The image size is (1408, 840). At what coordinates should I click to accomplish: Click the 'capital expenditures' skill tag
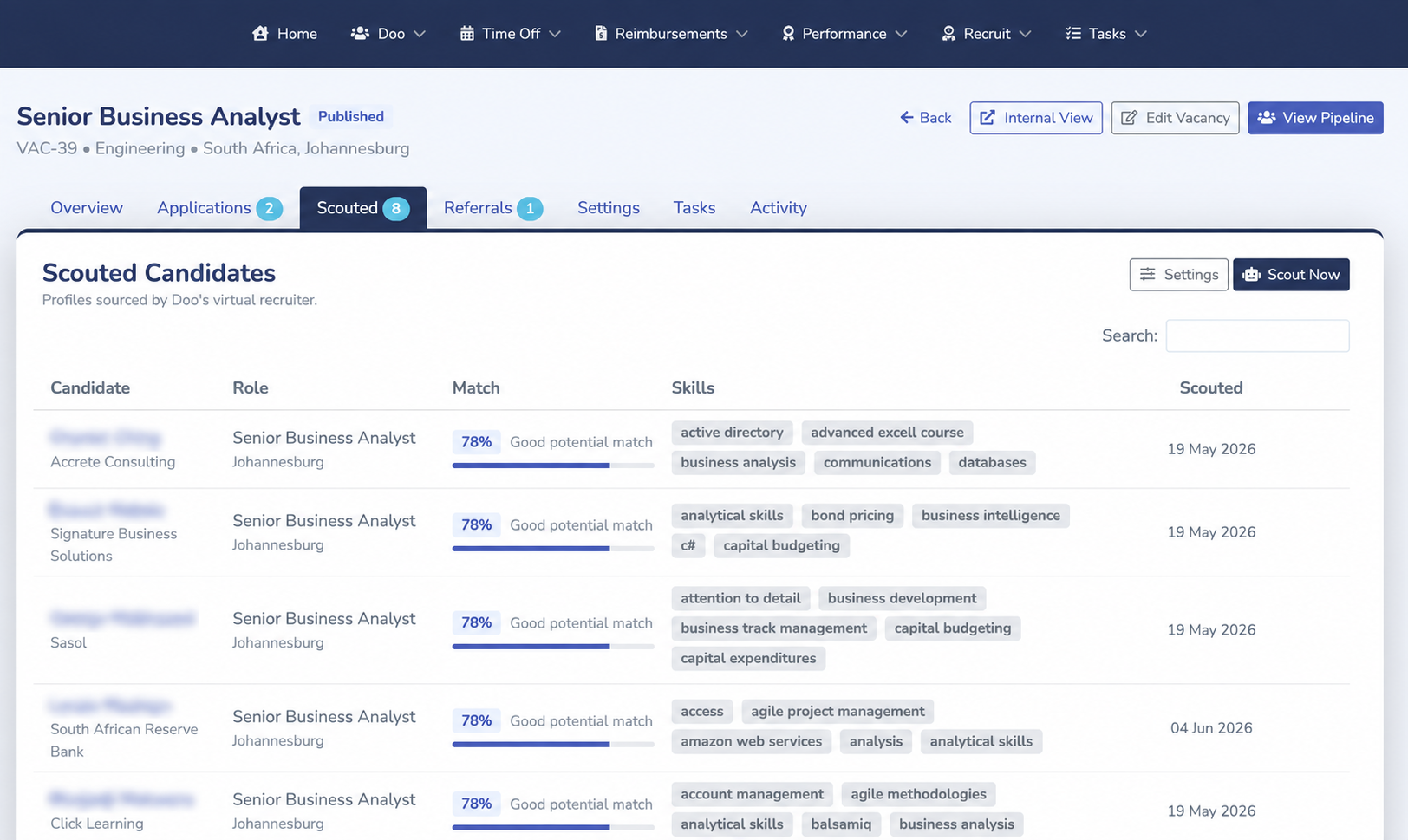coord(748,659)
